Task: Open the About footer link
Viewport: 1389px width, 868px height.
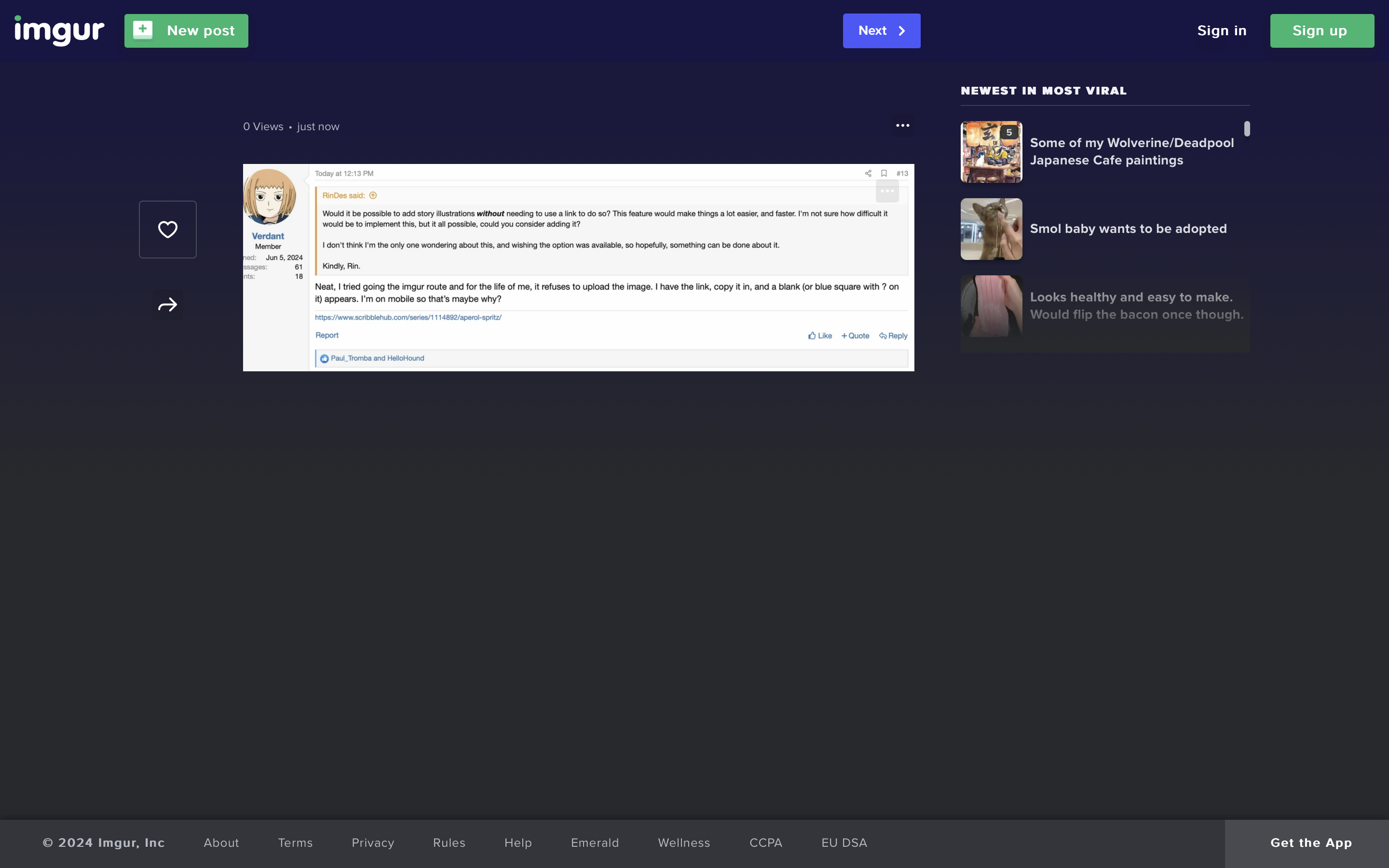Action: (221, 842)
